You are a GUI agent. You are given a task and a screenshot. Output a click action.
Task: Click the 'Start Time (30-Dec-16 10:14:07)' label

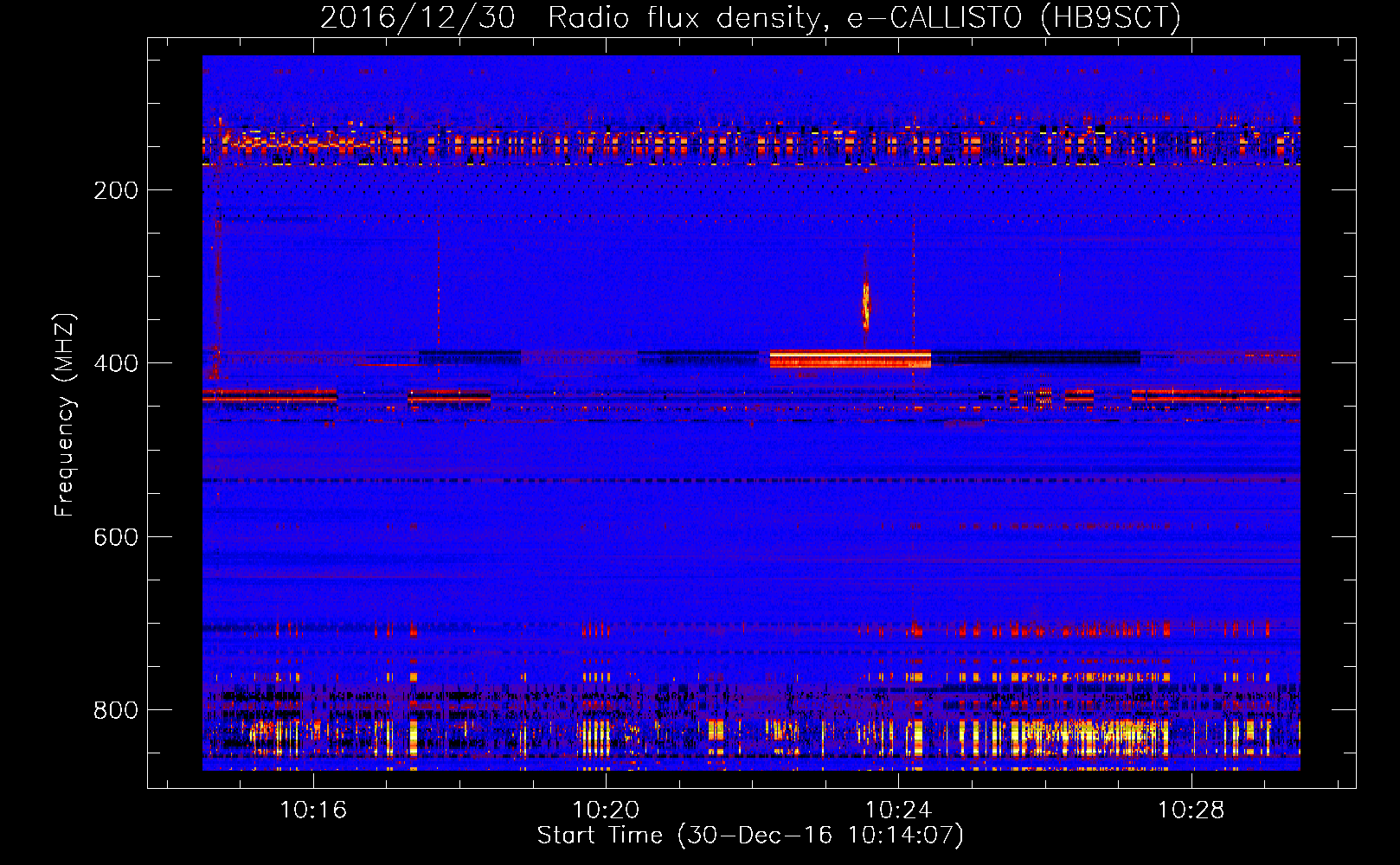click(x=750, y=836)
